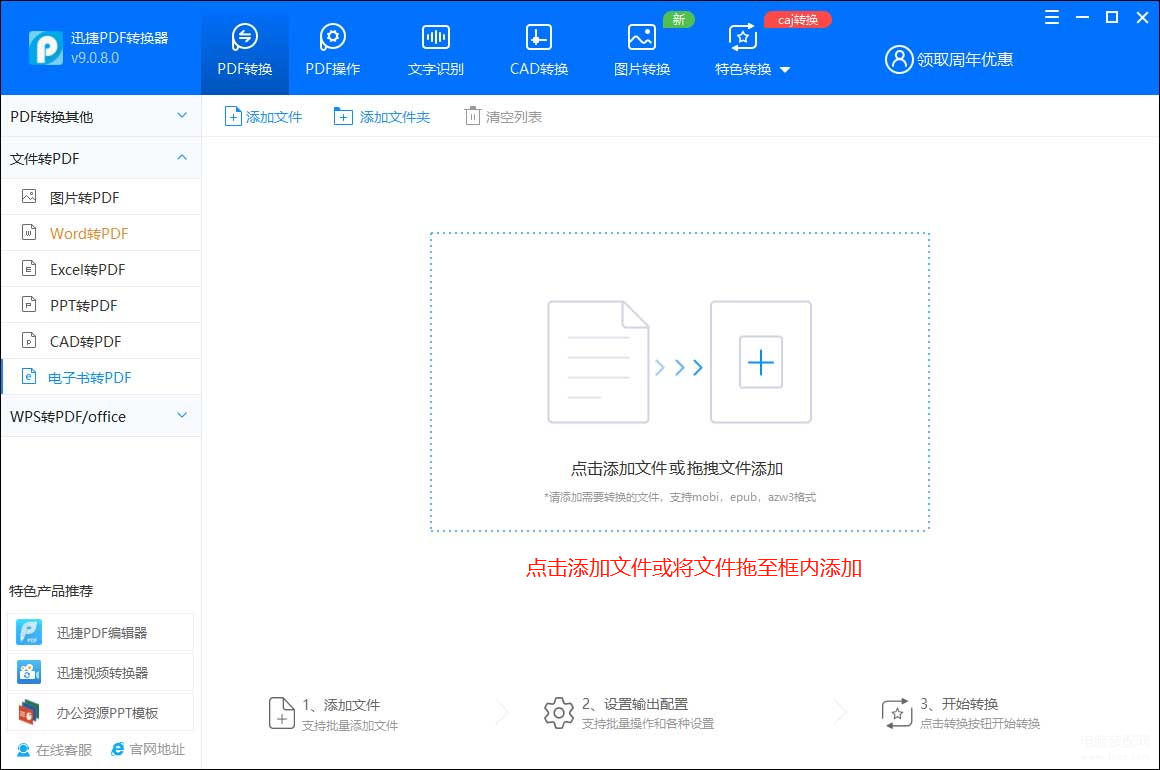Click the supported formats hint text

coord(680,497)
